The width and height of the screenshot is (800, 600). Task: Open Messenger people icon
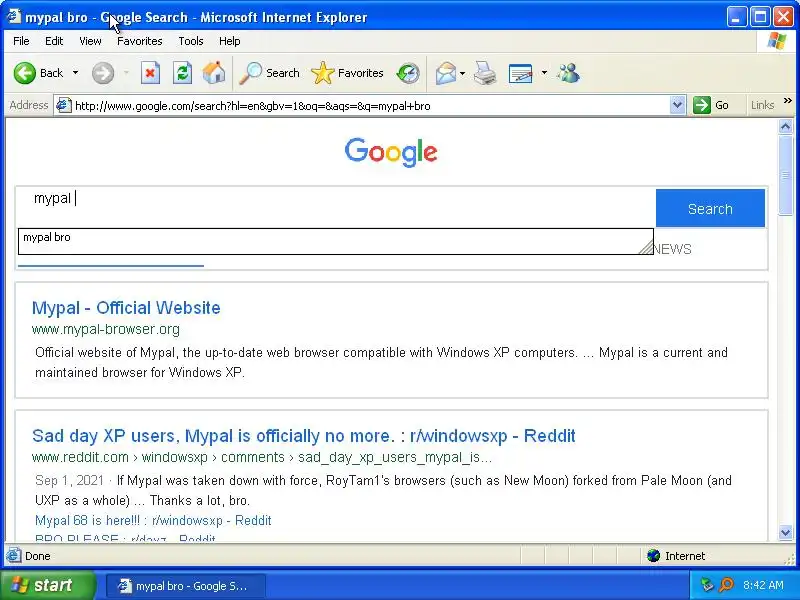tap(568, 73)
